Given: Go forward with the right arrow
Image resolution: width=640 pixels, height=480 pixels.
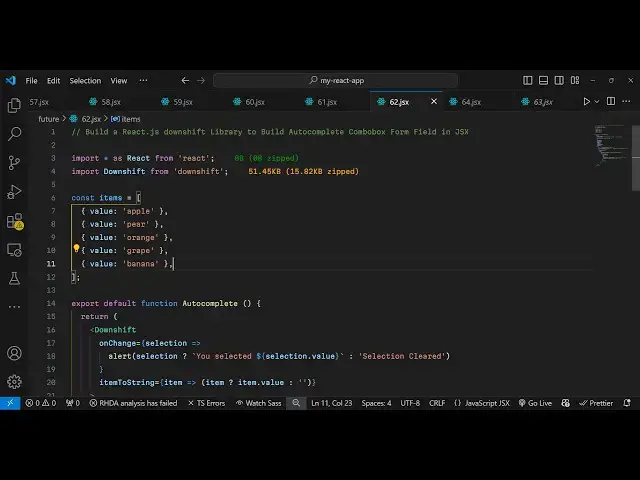Looking at the screenshot, I should pos(201,80).
